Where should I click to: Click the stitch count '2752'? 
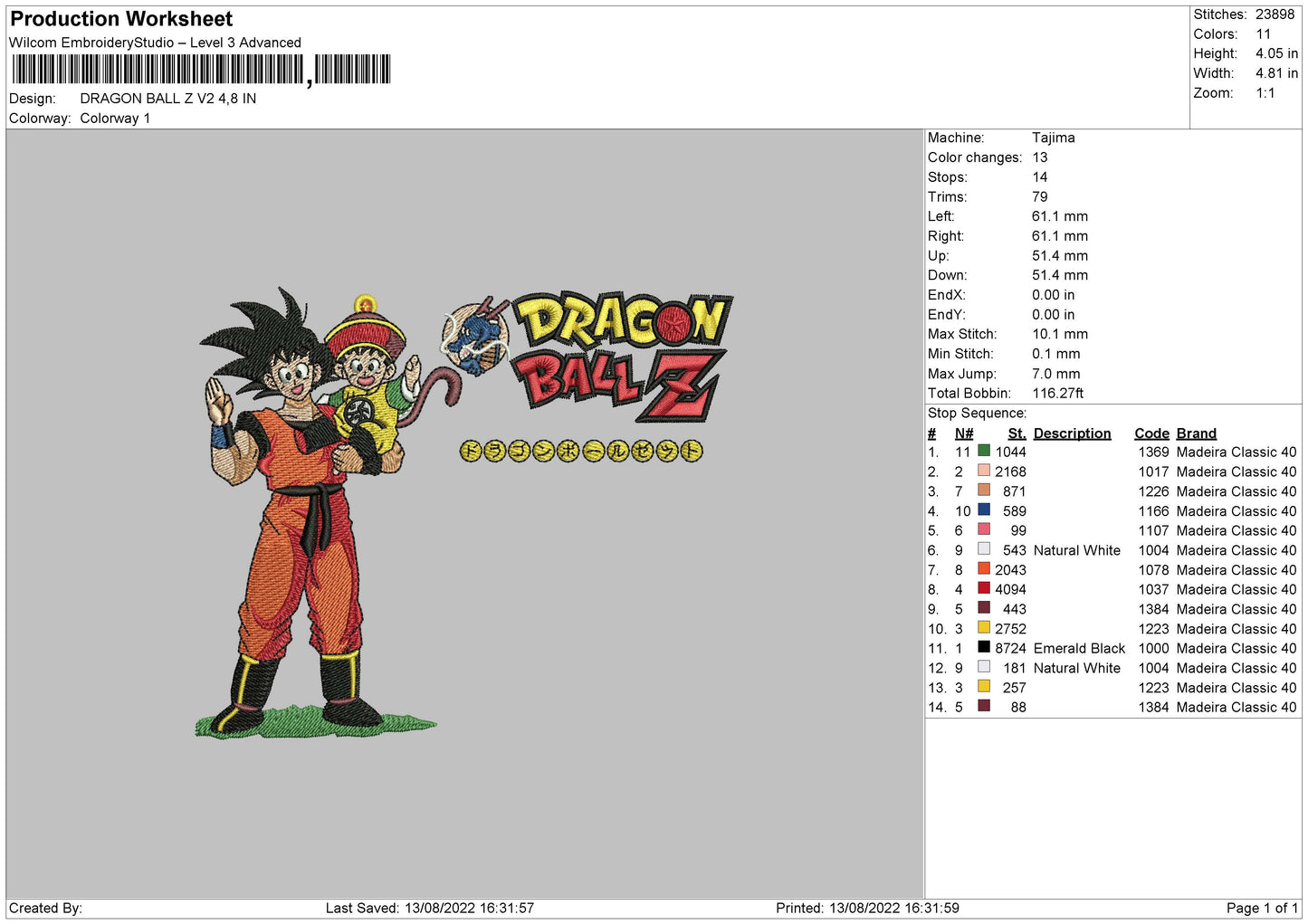click(x=1011, y=629)
